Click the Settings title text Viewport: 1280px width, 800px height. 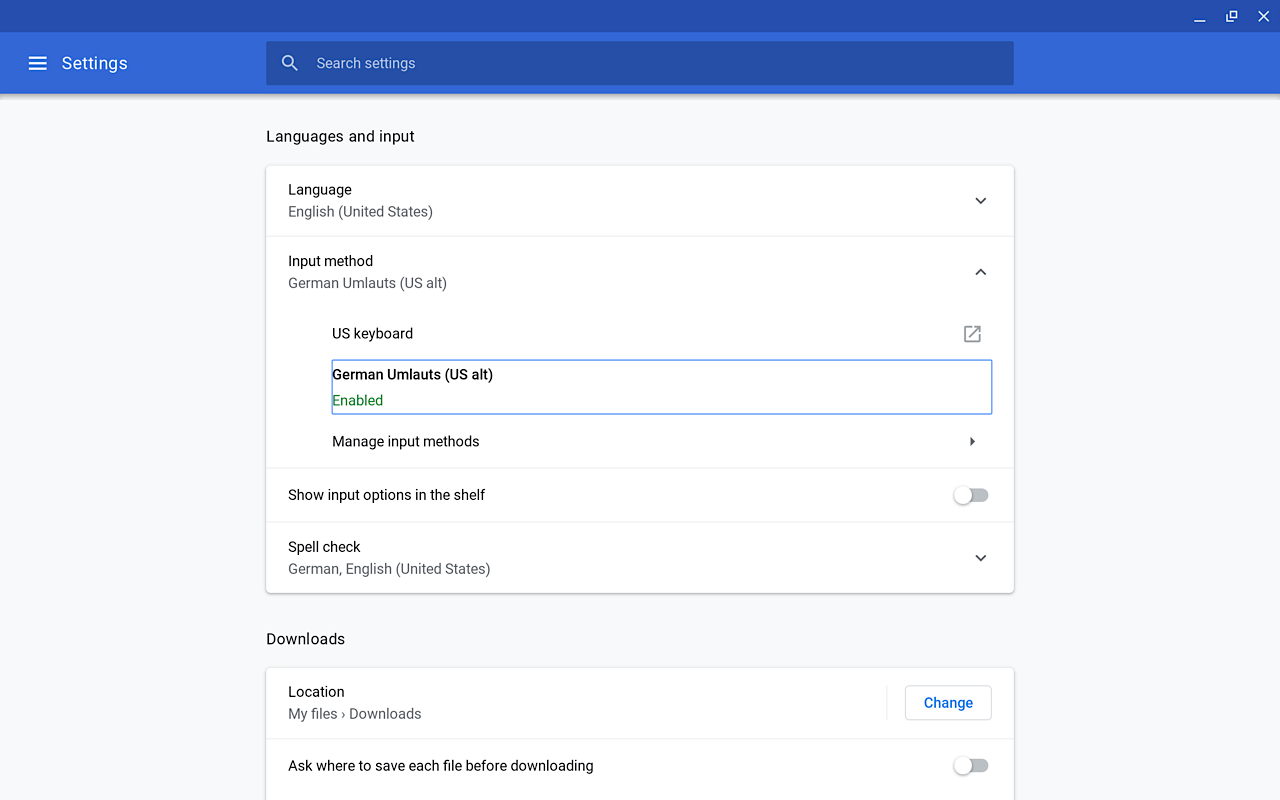point(94,63)
